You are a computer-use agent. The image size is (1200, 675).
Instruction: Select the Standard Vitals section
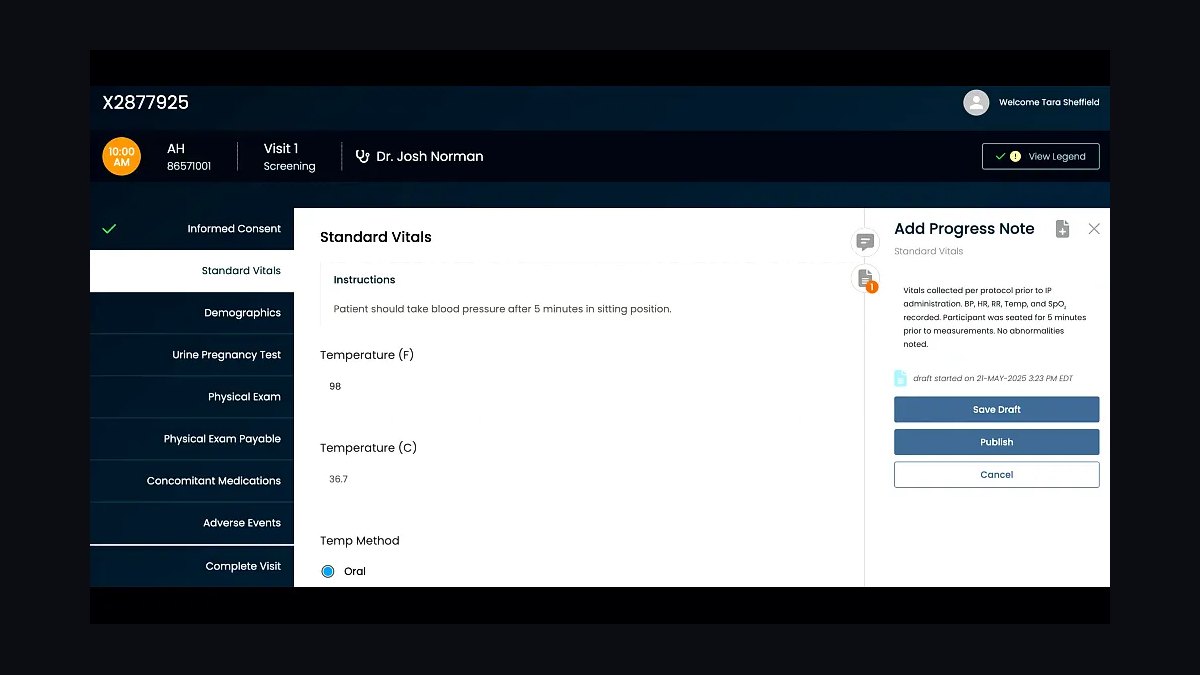coord(192,271)
